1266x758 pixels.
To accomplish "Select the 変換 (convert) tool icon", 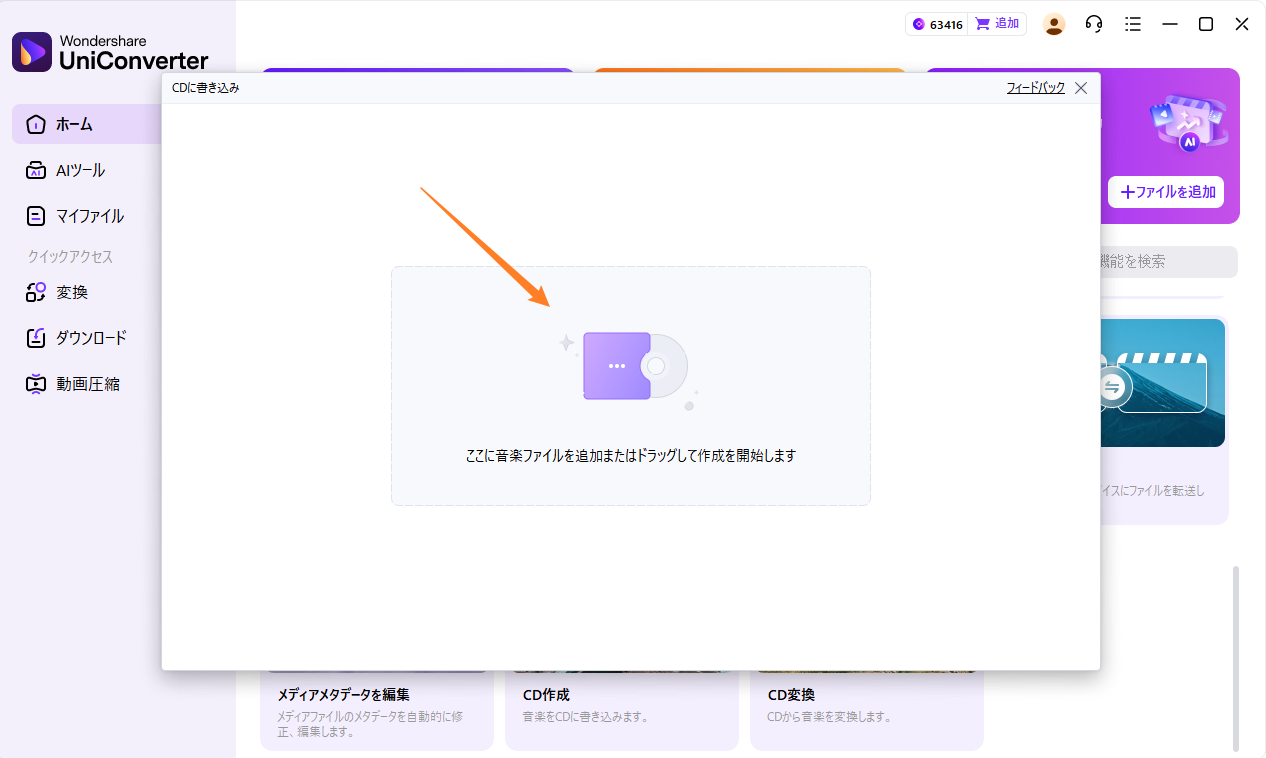I will pyautogui.click(x=34, y=292).
